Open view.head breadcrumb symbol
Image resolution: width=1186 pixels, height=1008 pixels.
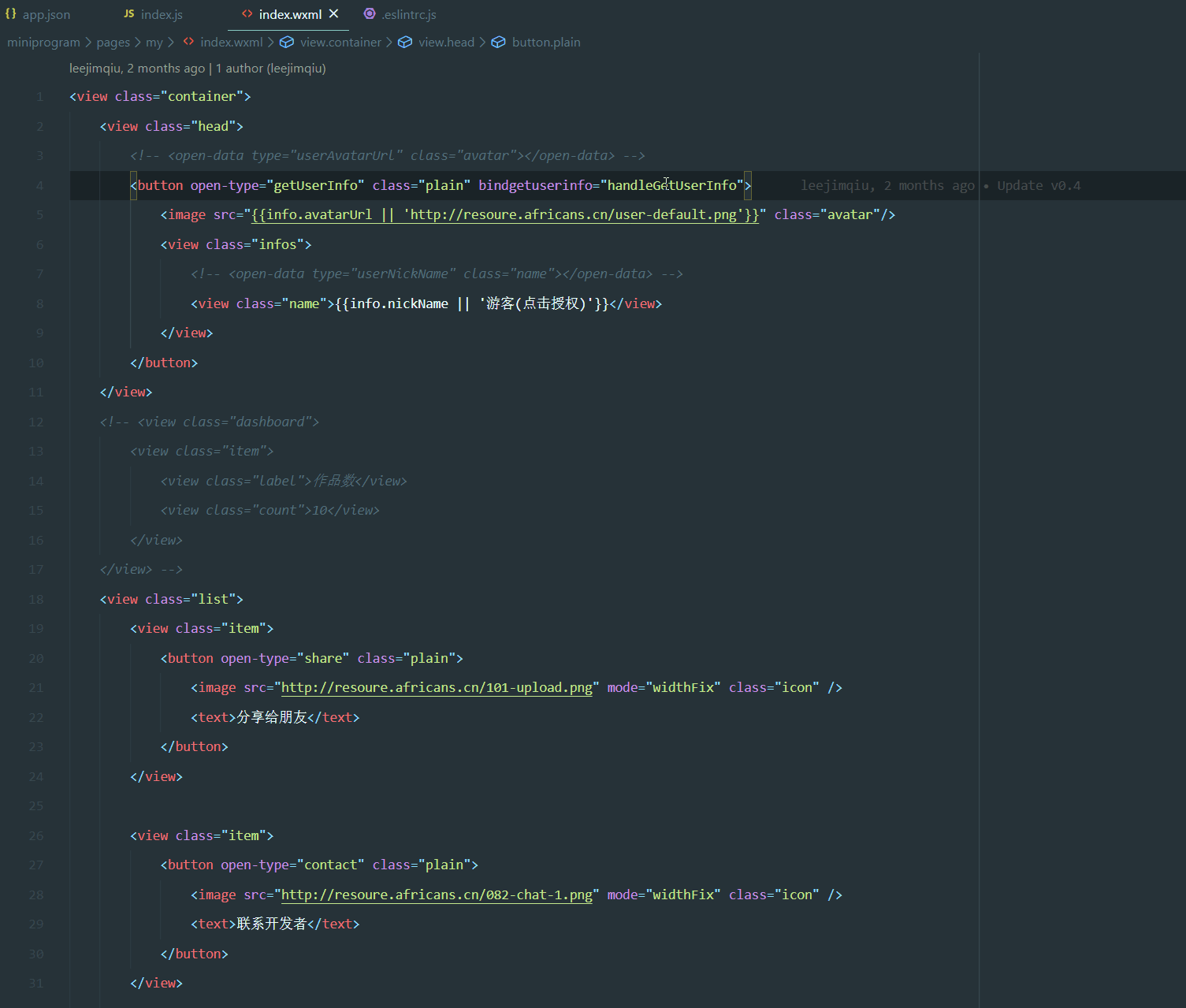click(447, 42)
